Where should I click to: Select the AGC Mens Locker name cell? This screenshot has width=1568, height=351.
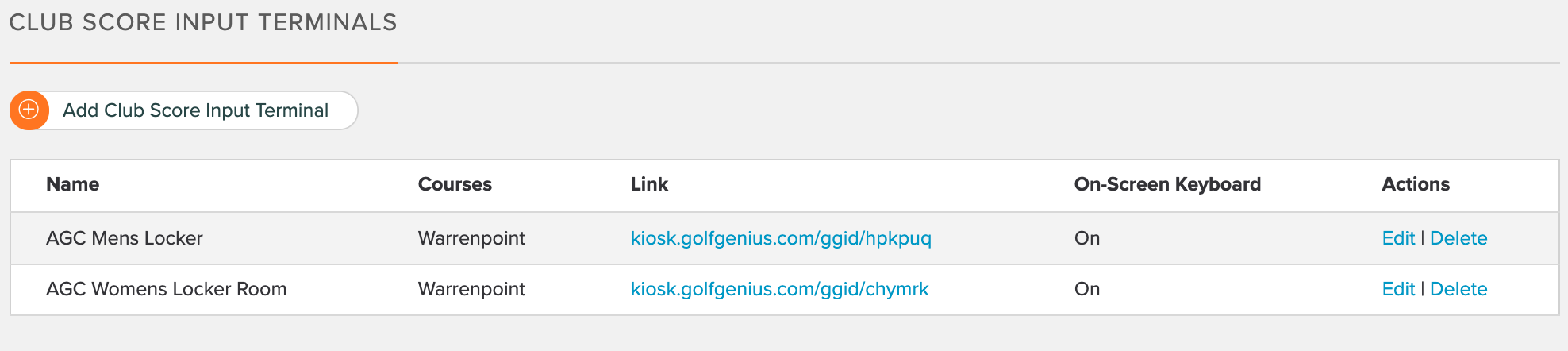[x=125, y=238]
